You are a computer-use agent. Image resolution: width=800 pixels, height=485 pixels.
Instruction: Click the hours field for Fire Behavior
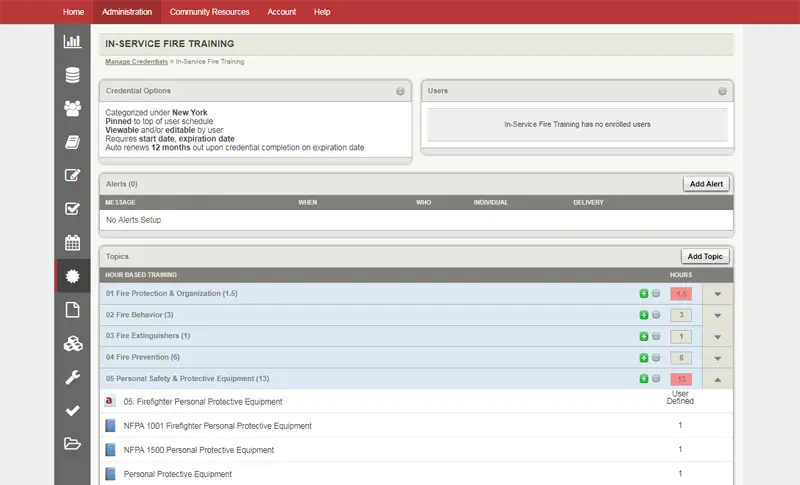681,315
